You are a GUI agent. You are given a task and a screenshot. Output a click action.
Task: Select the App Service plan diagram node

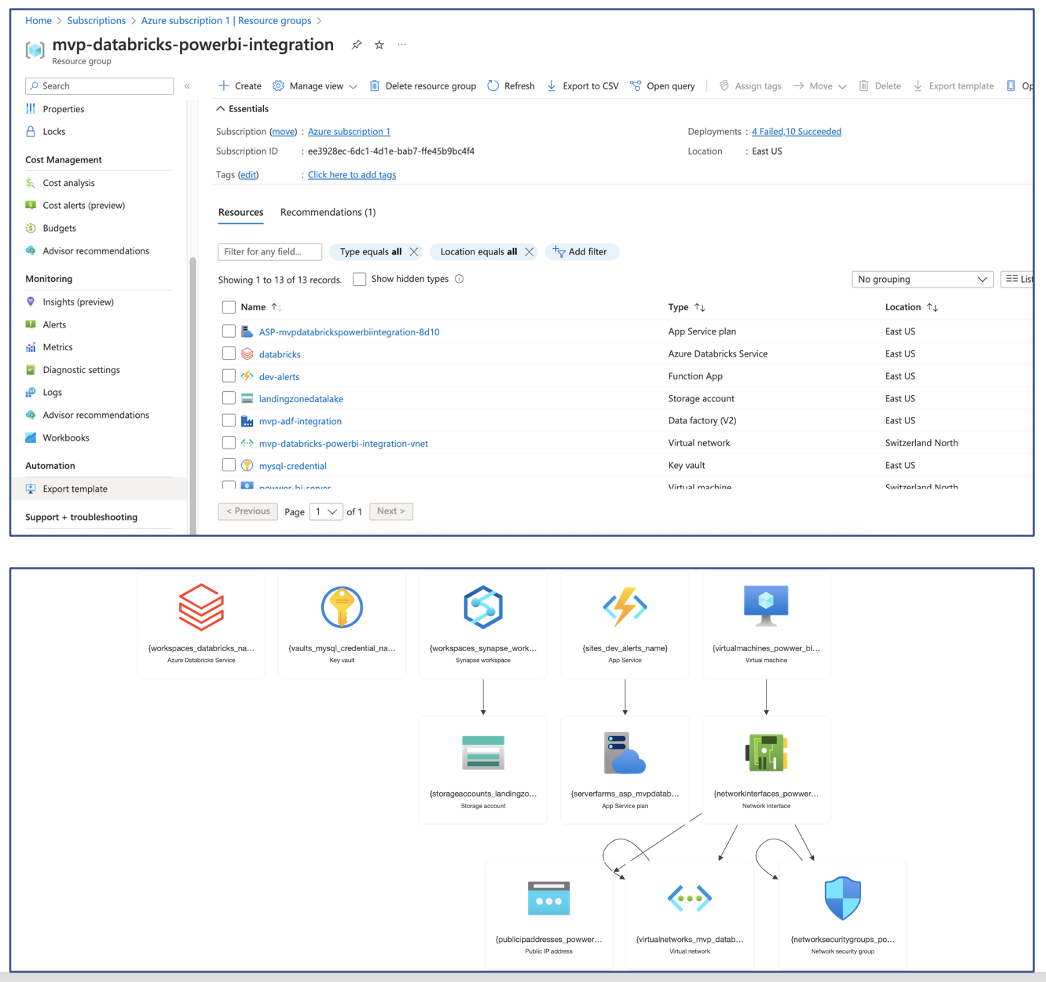pos(624,770)
